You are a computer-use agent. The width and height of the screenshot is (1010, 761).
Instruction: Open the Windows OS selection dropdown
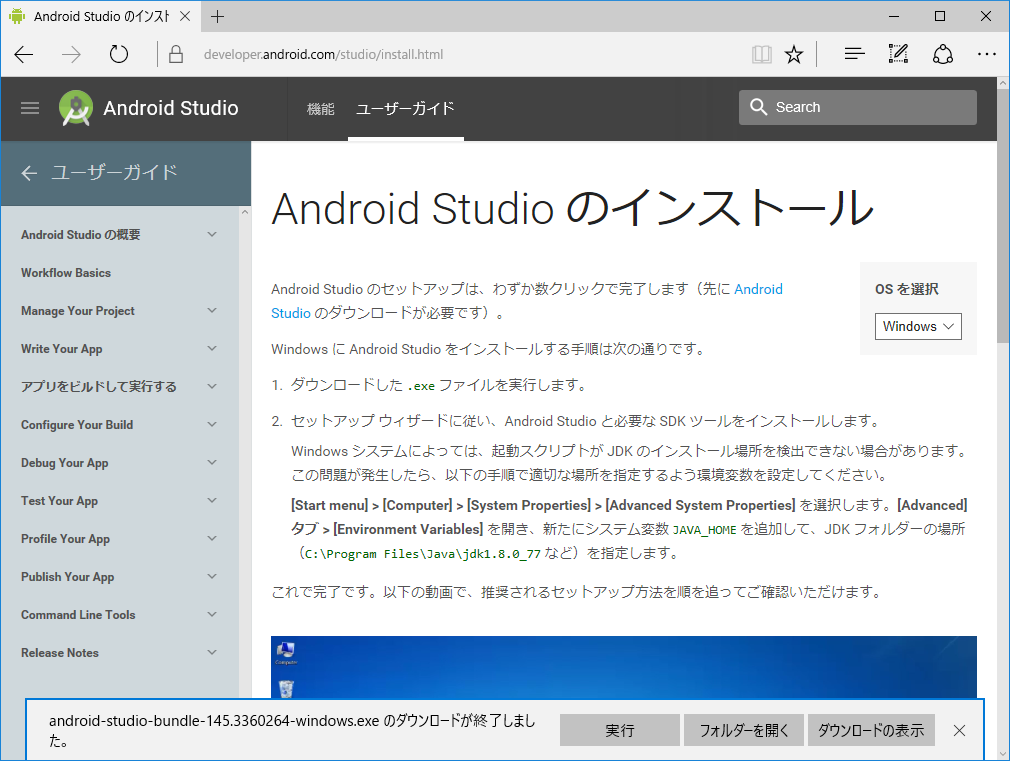pos(918,326)
